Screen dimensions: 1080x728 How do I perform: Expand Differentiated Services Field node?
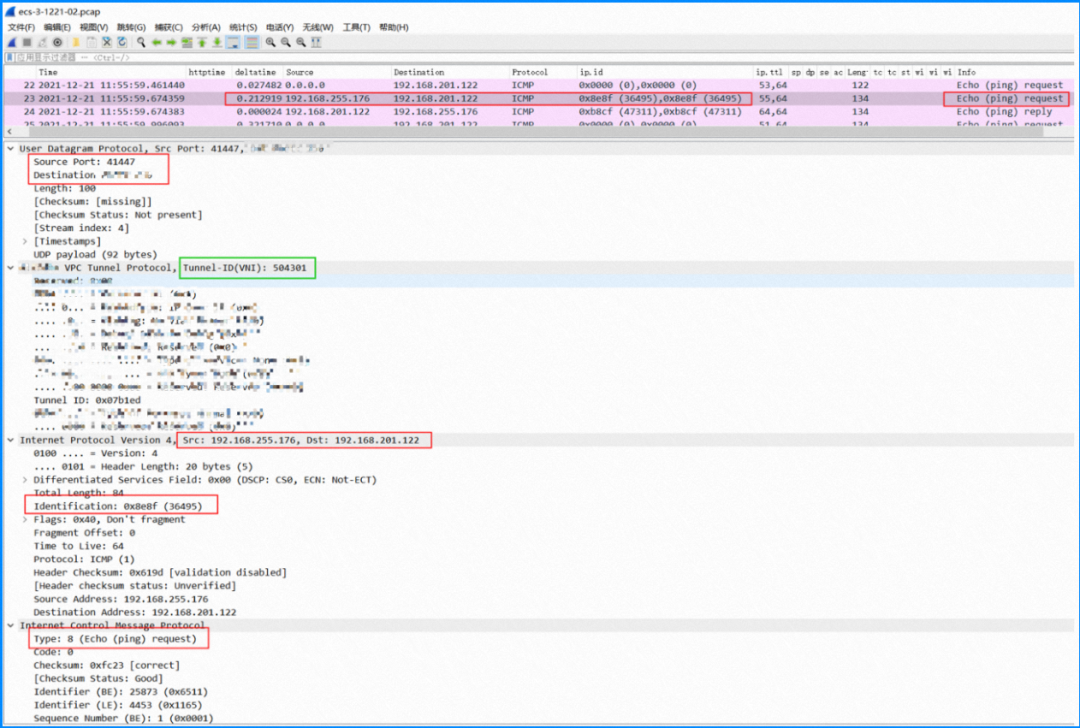[25, 480]
